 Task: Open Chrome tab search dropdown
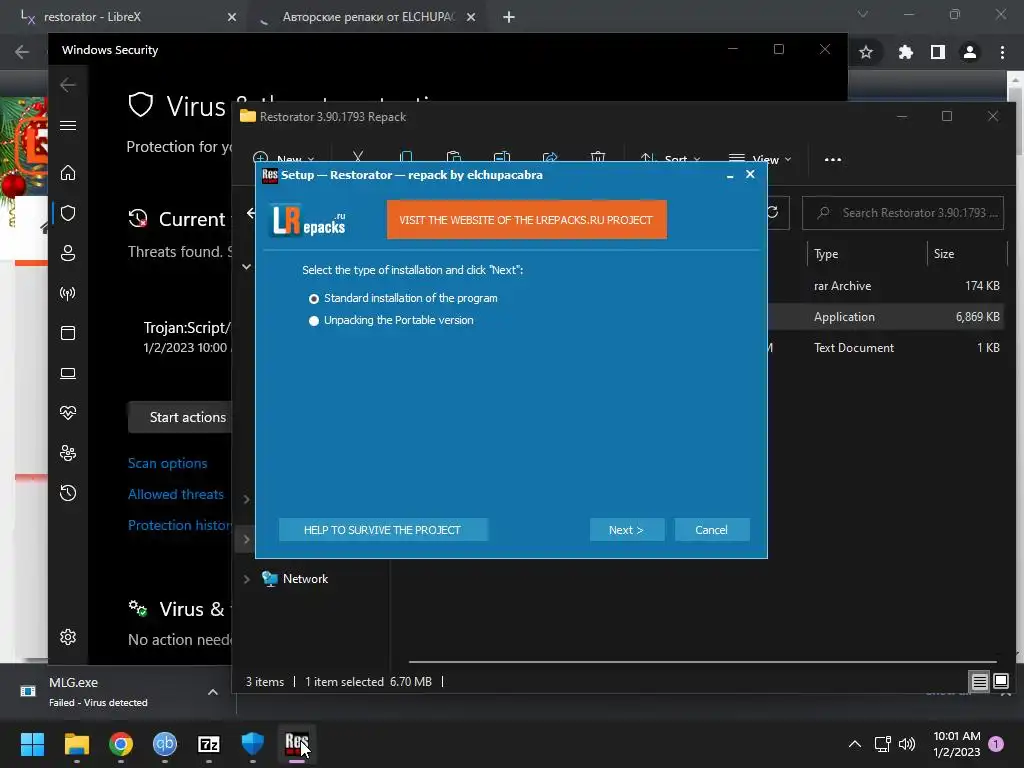[863, 14]
